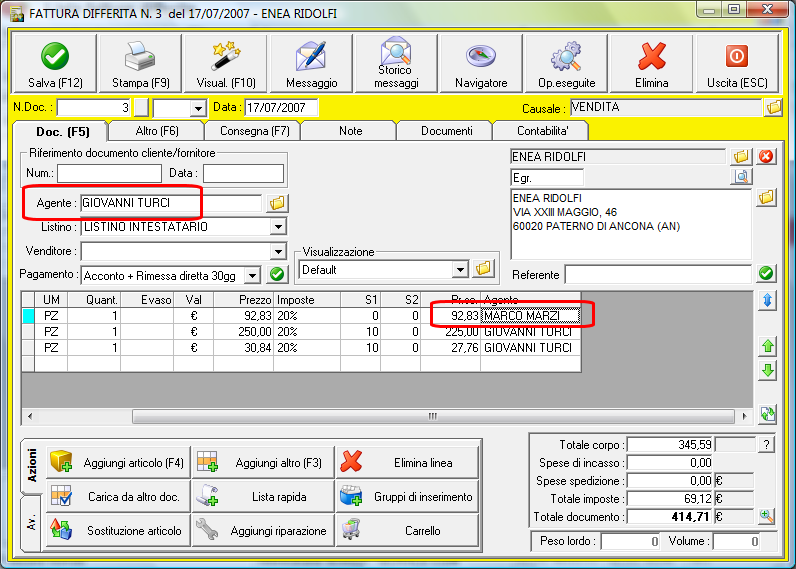The height and width of the screenshot is (569, 796).
Task: Open customer ENEA RIDOLFI folder icon
Action: (x=741, y=156)
